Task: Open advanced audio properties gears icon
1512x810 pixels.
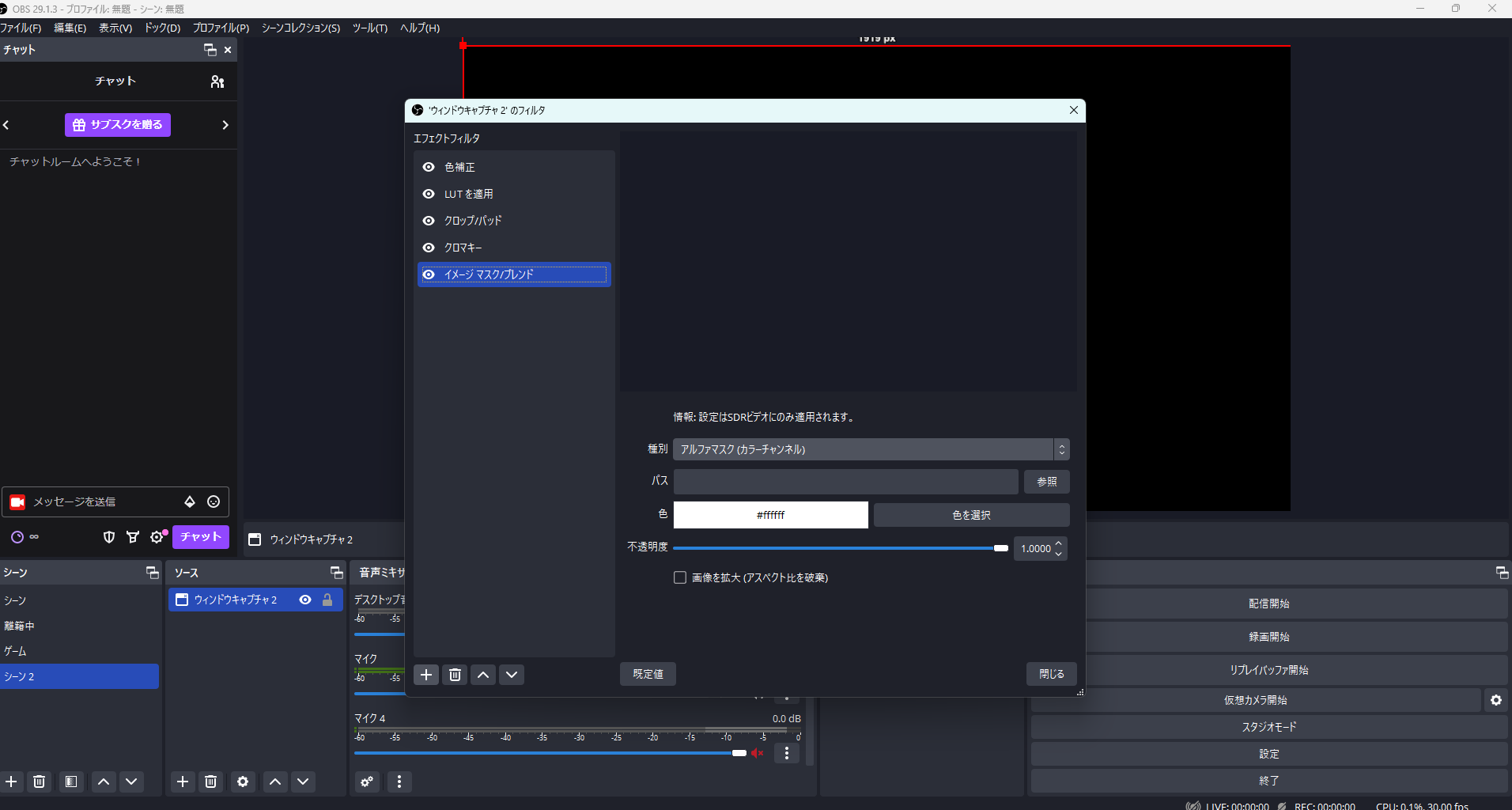Action: pos(367,782)
